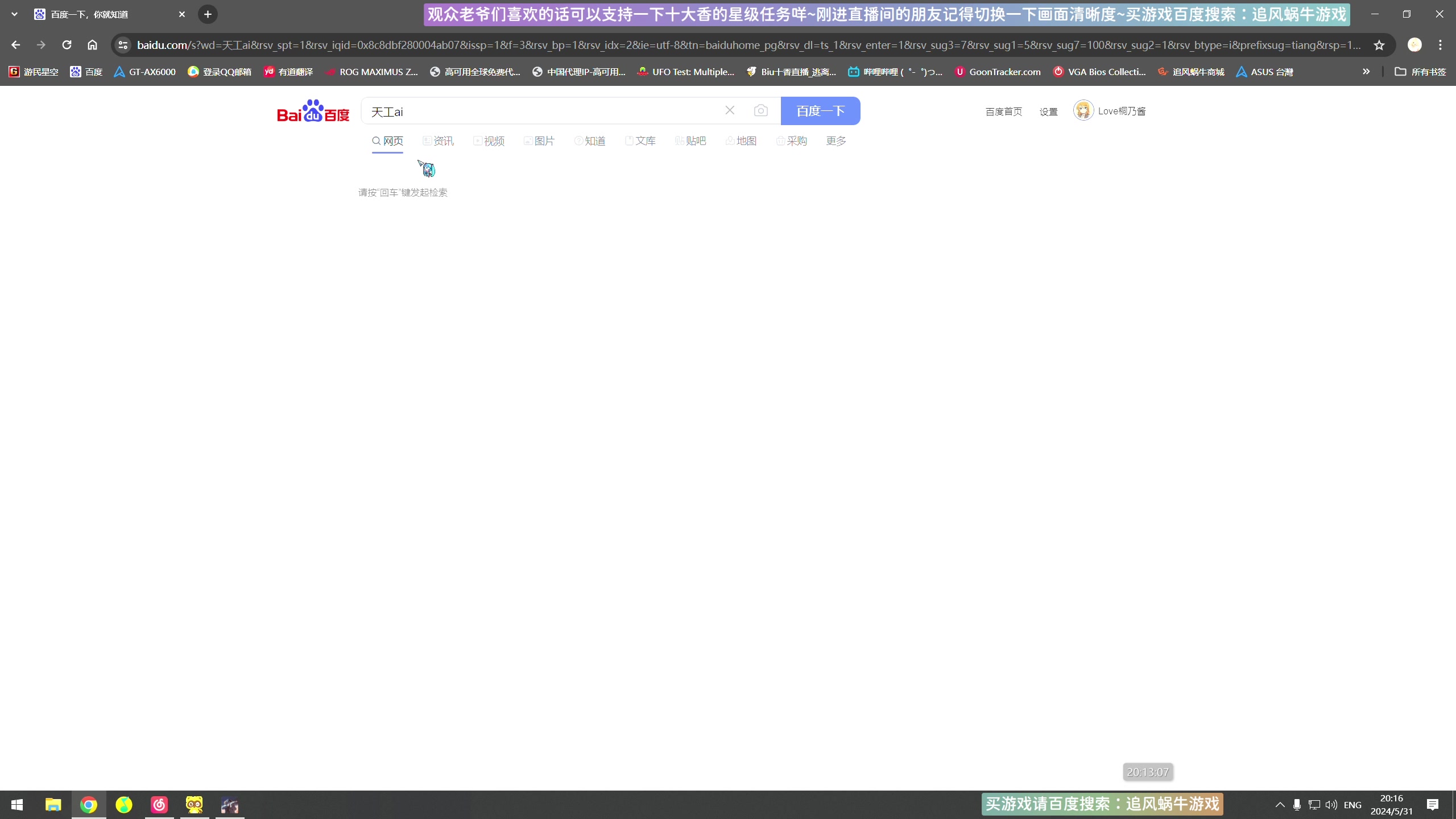Viewport: 1456px width, 819px height.
Task: Click the Baidu logo
Action: [313, 111]
